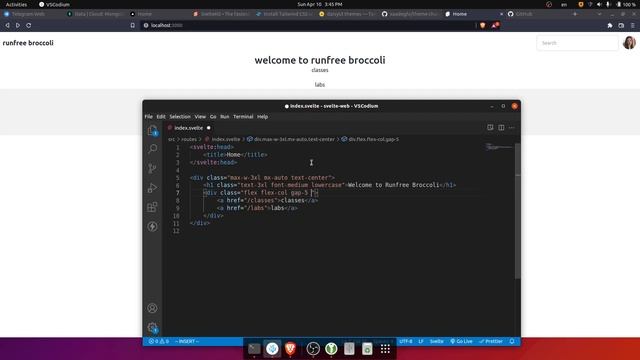Image resolution: width=640 pixels, height=360 pixels.
Task: Open the Trash from the dock
Action: [x=367, y=349]
